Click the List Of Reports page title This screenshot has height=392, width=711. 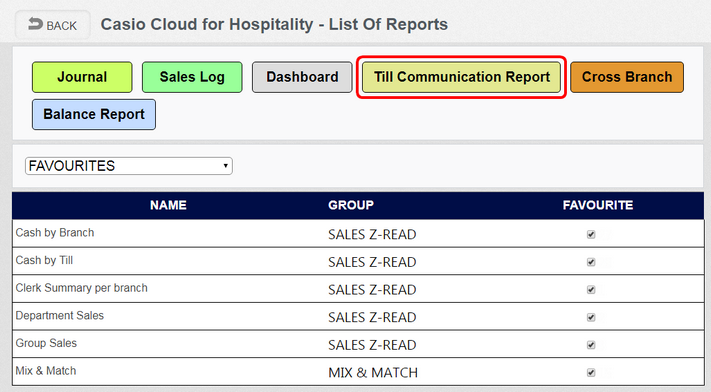point(274,24)
